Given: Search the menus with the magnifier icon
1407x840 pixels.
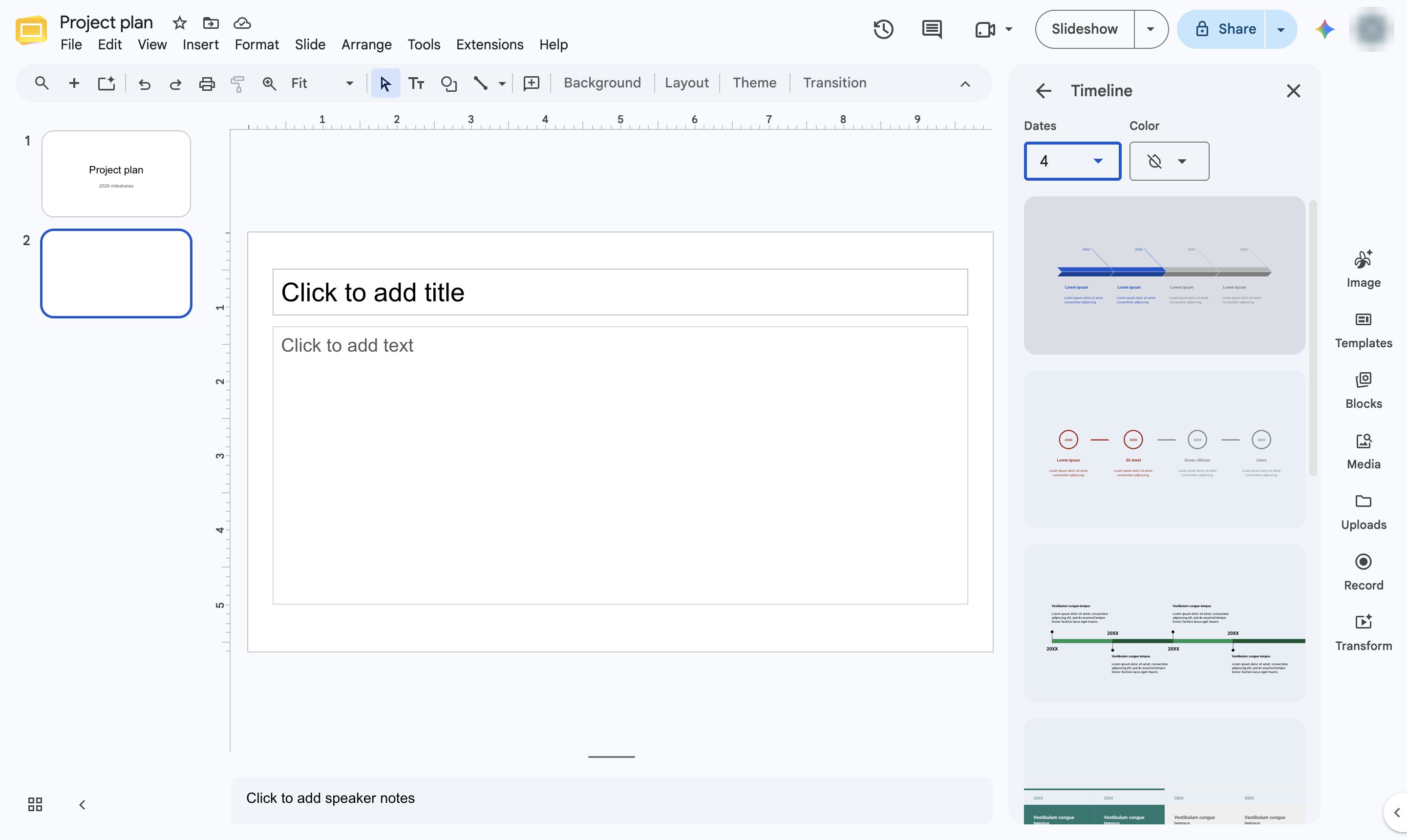Looking at the screenshot, I should 42,83.
